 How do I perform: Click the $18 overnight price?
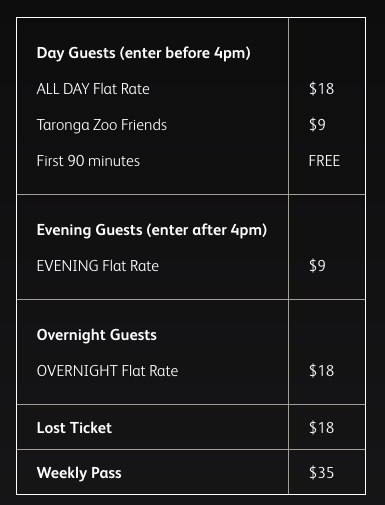coord(321,371)
